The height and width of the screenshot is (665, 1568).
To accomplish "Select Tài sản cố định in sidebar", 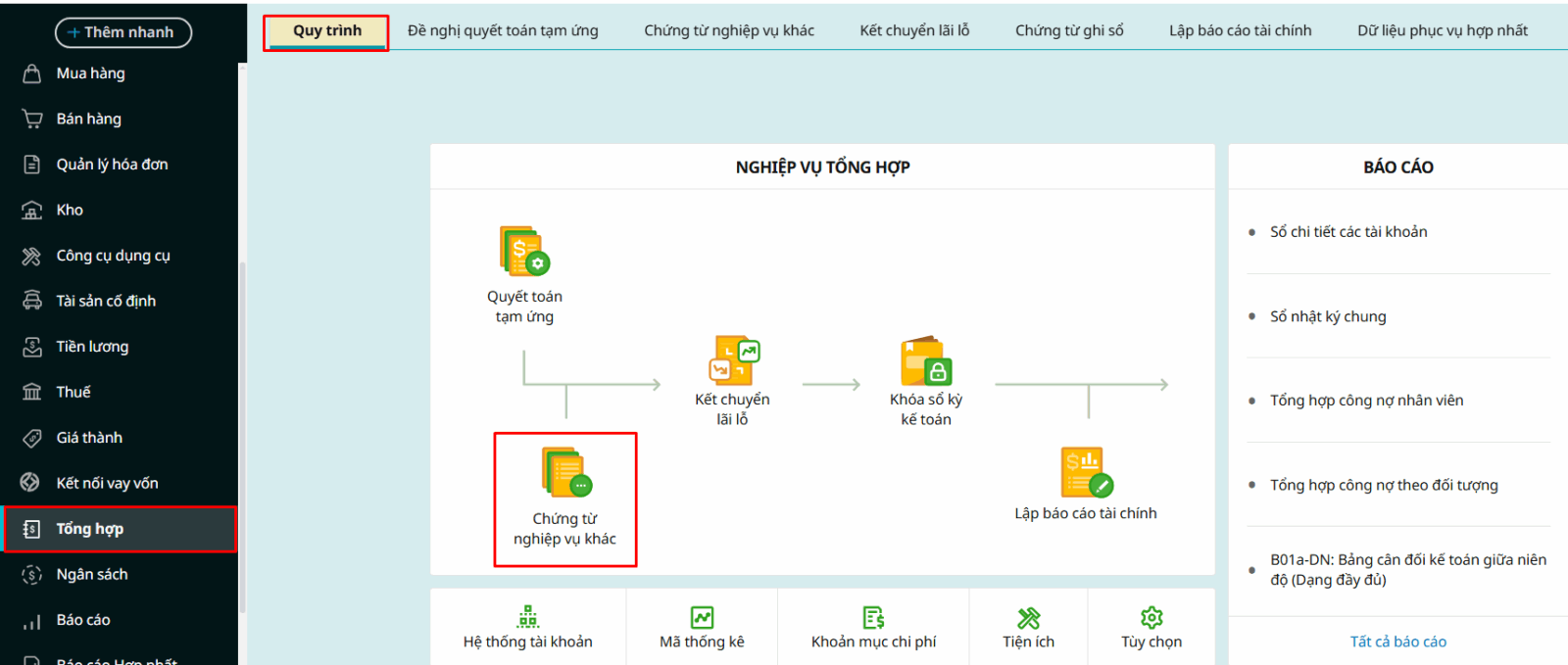I will point(106,301).
